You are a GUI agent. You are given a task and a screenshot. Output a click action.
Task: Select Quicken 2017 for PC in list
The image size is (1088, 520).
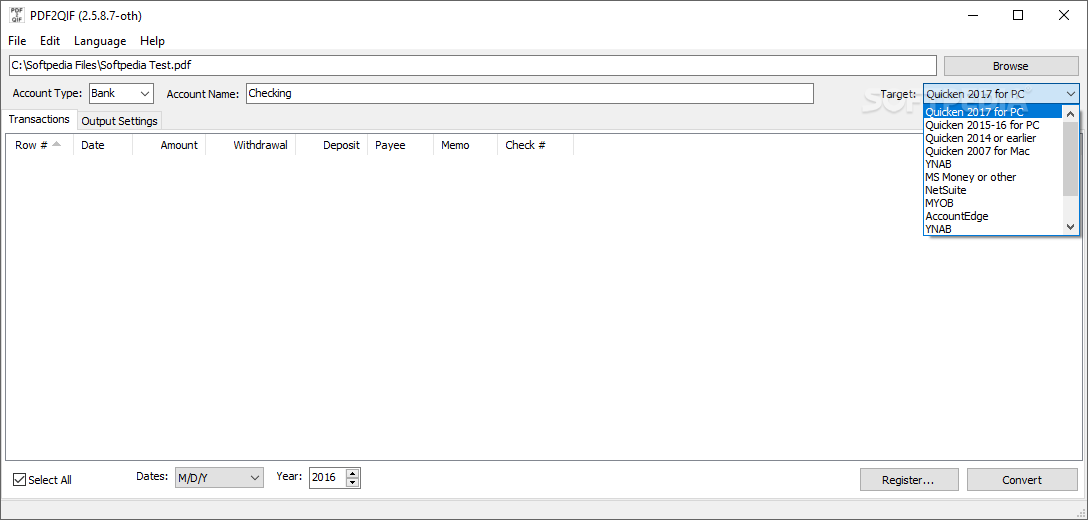[x=993, y=112]
